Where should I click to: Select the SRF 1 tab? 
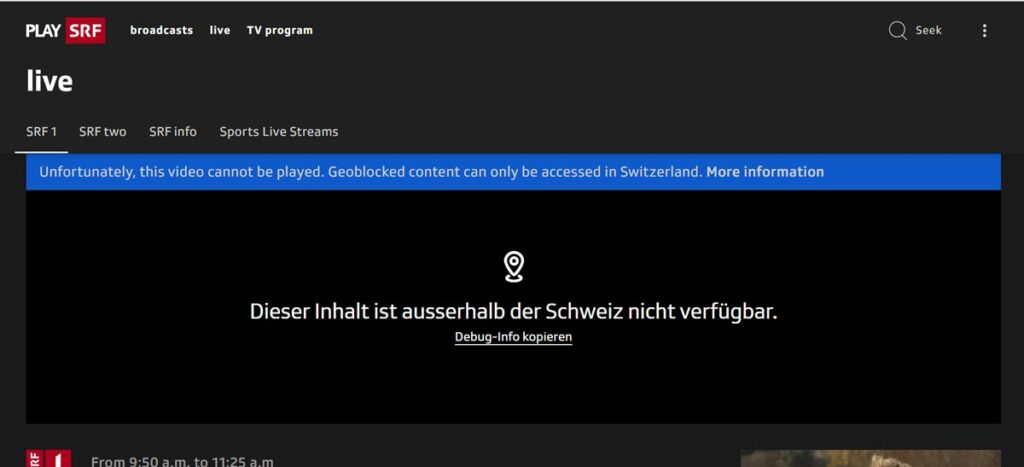pos(41,131)
